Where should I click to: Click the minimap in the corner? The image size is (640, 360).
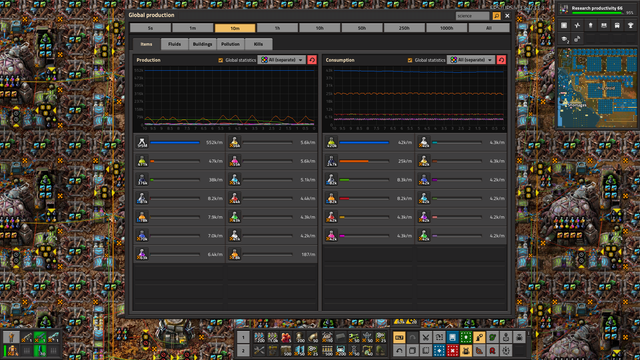597,87
